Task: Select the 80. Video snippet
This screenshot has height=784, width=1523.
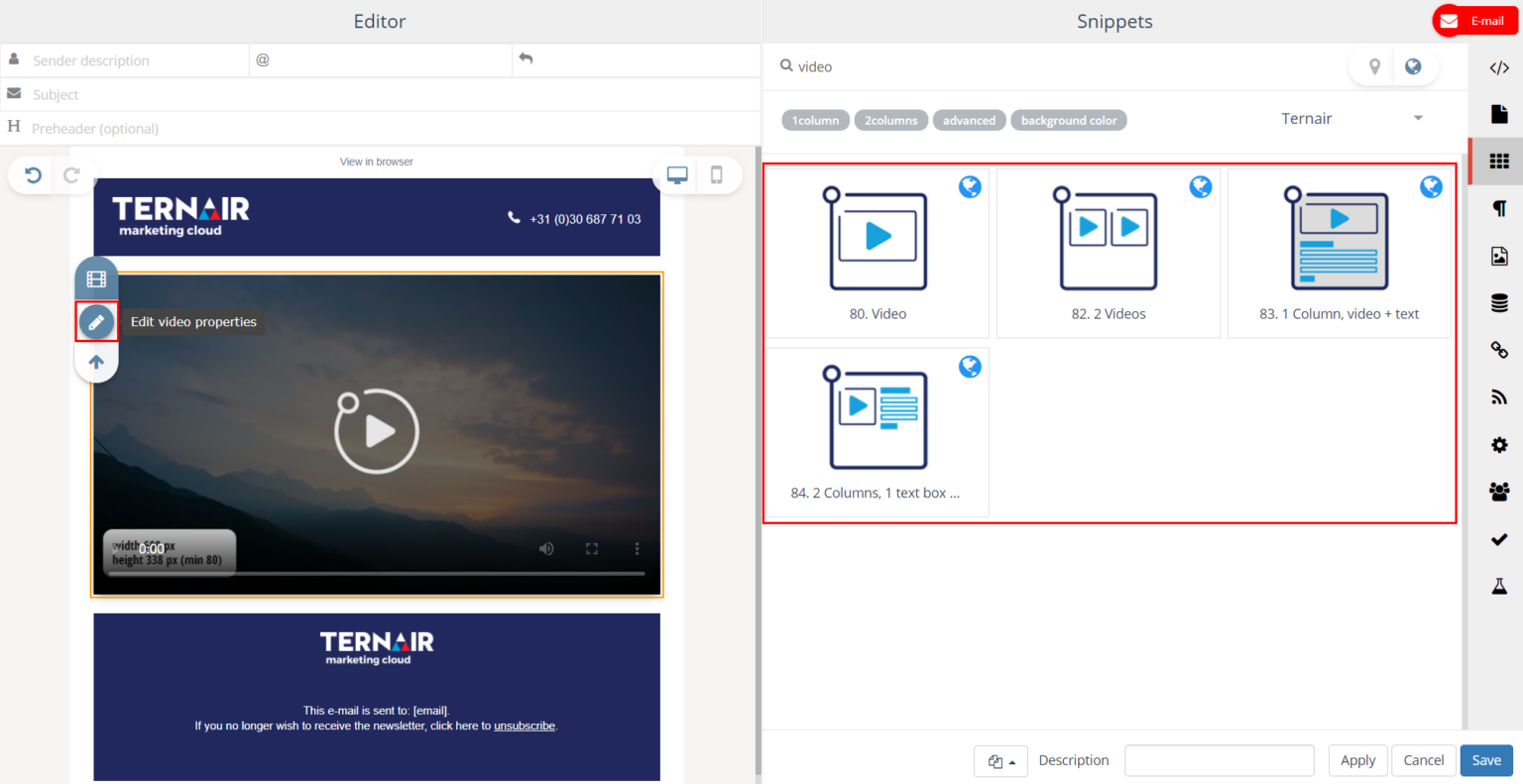Action: [x=878, y=253]
